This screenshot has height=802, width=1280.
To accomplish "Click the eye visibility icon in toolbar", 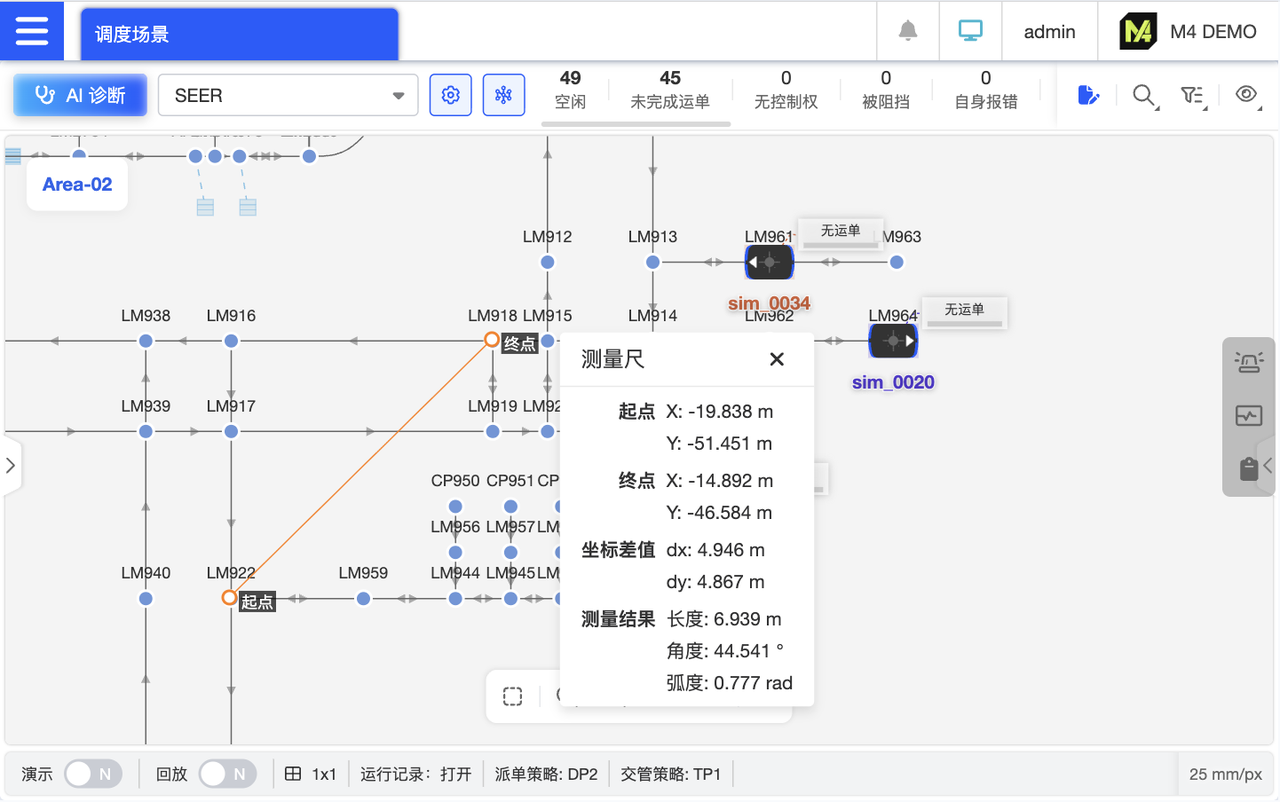I will [x=1246, y=94].
